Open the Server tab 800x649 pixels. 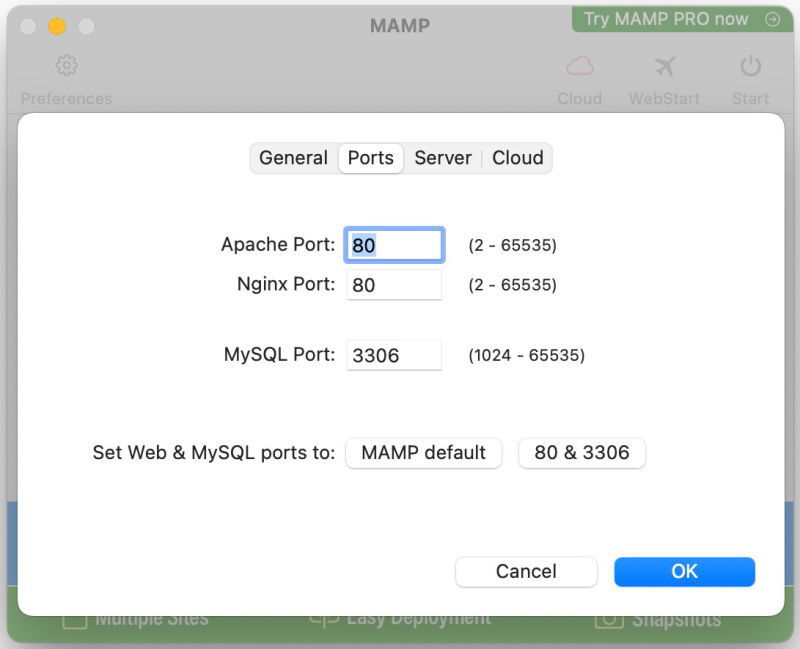click(x=443, y=158)
